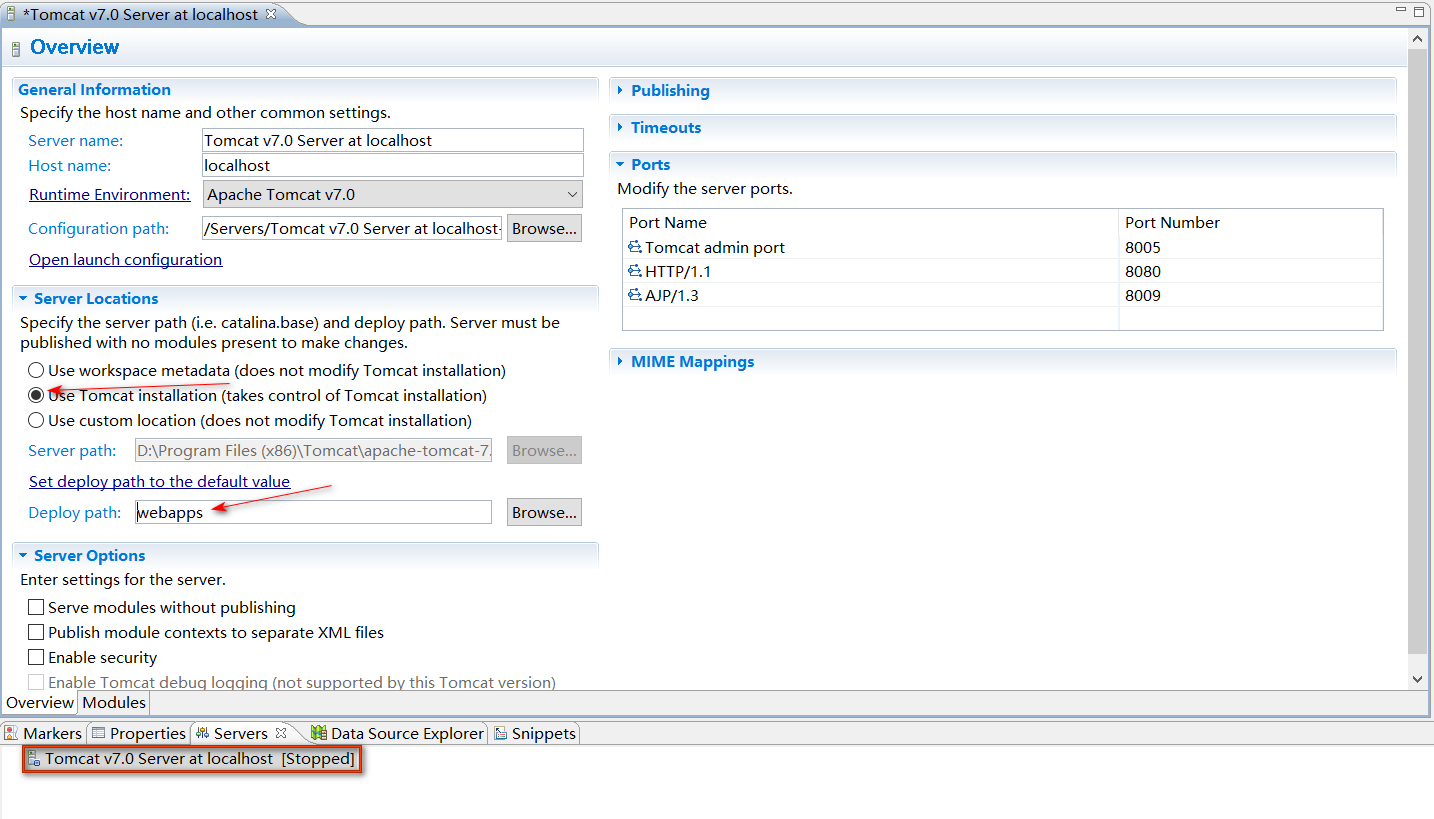Click the Host name text field
Image resolution: width=1434 pixels, height=819 pixels.
tap(393, 165)
